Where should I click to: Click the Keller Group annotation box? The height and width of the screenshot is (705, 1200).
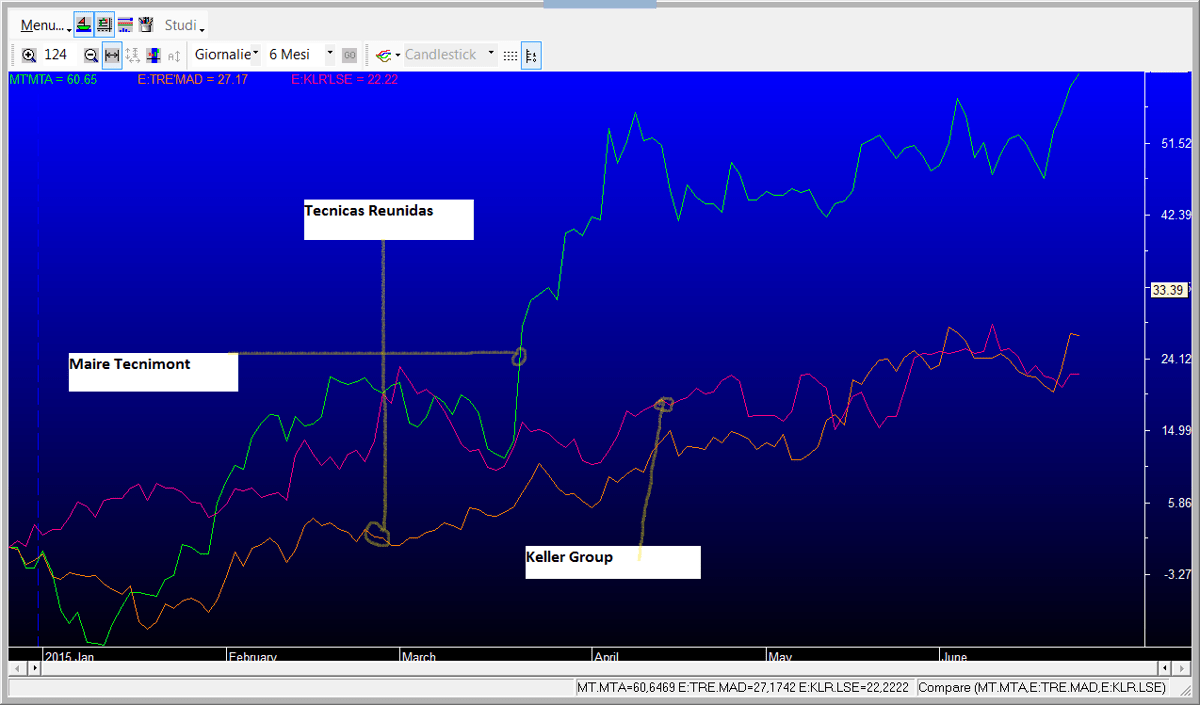613,562
